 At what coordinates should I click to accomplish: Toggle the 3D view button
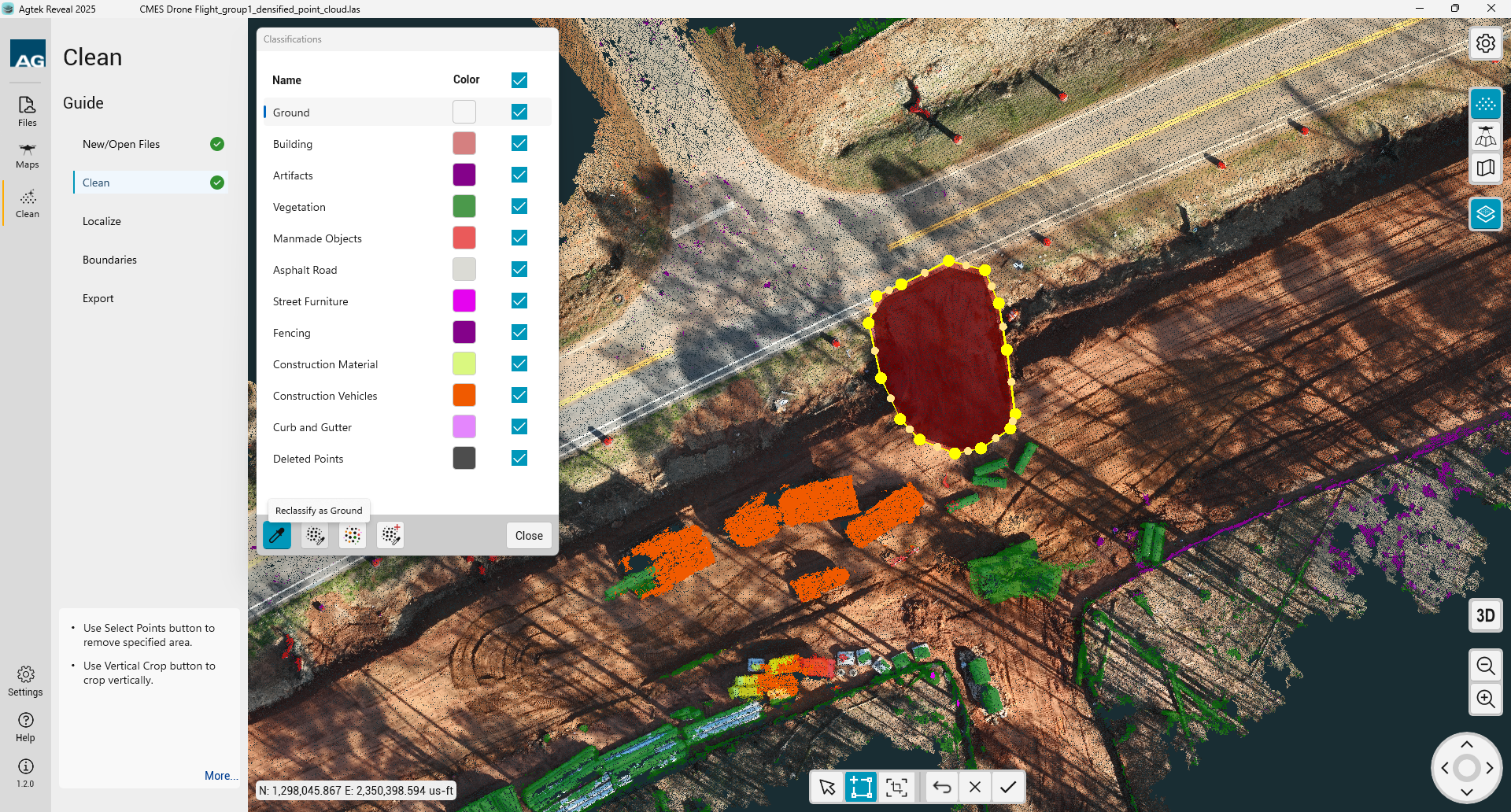(x=1485, y=615)
